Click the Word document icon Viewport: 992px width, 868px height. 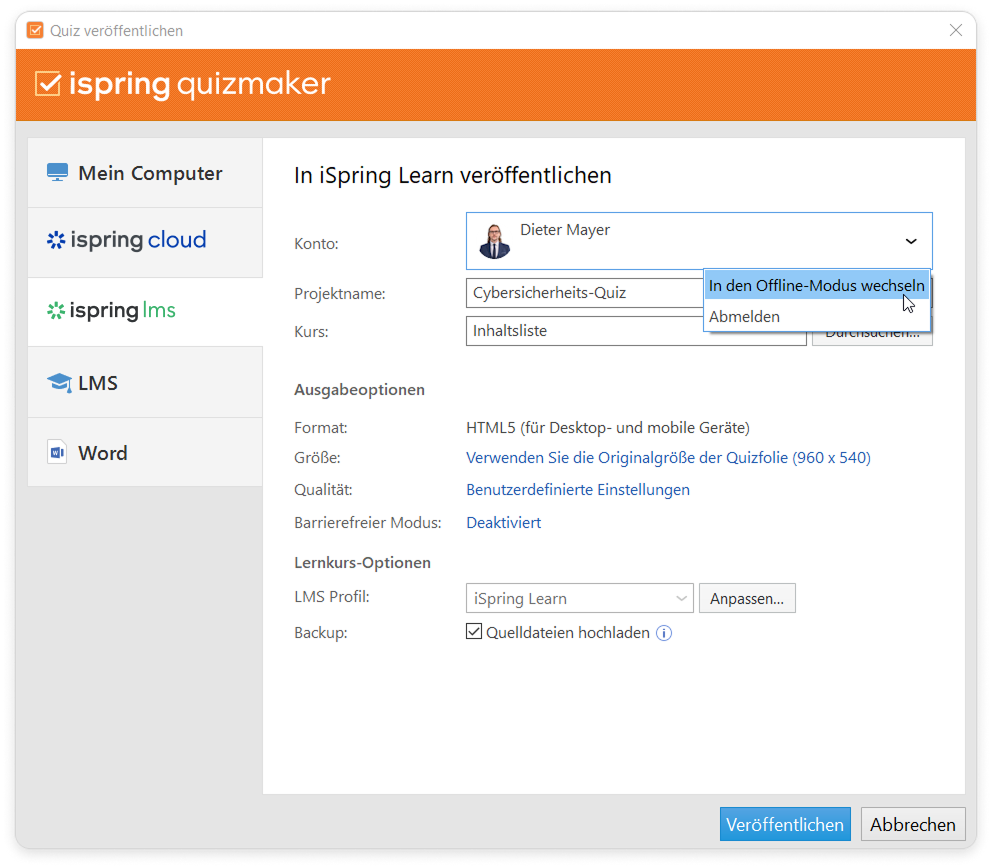coord(57,453)
